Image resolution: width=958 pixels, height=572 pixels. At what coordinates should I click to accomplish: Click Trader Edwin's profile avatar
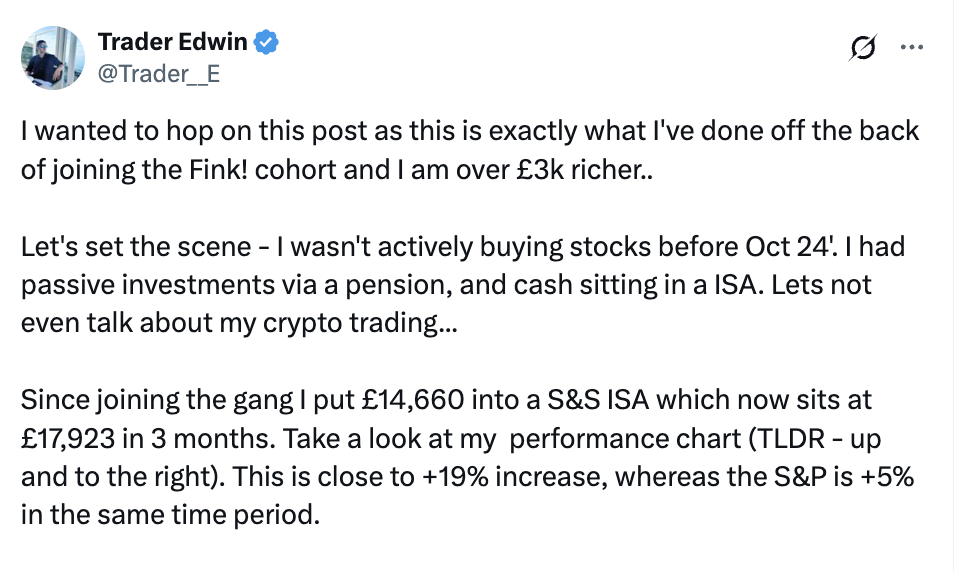pos(54,57)
